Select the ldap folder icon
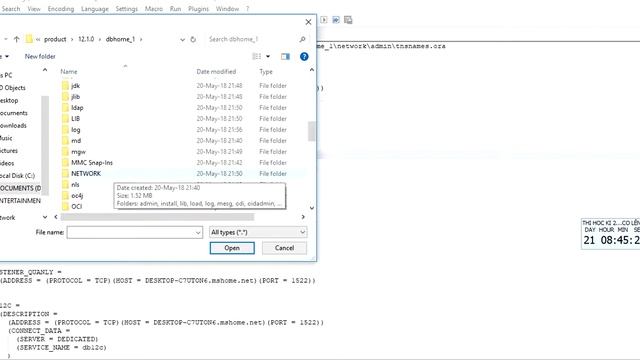The width and height of the screenshot is (640, 360). [x=65, y=108]
